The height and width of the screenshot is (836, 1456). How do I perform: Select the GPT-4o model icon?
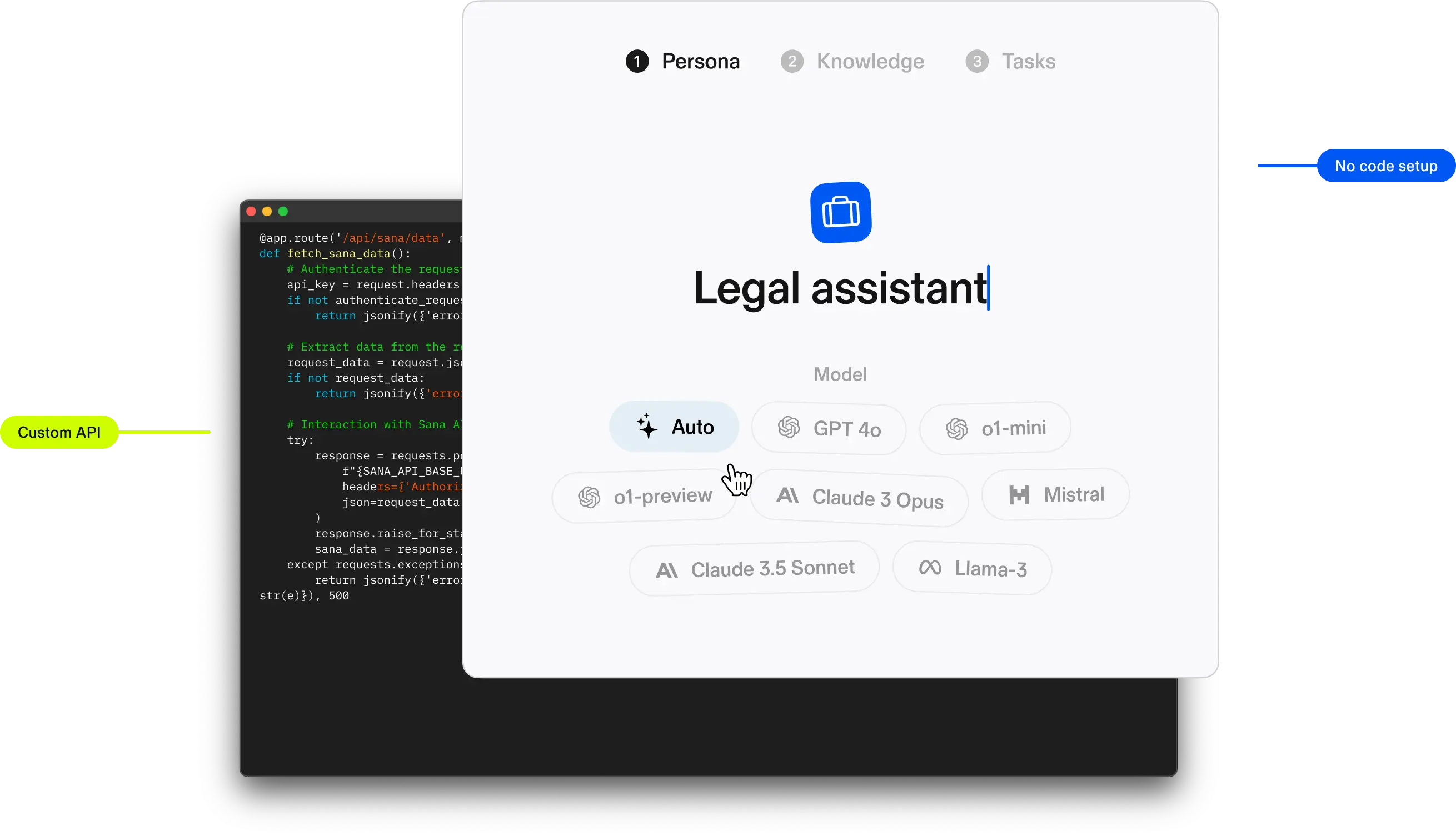tap(788, 428)
